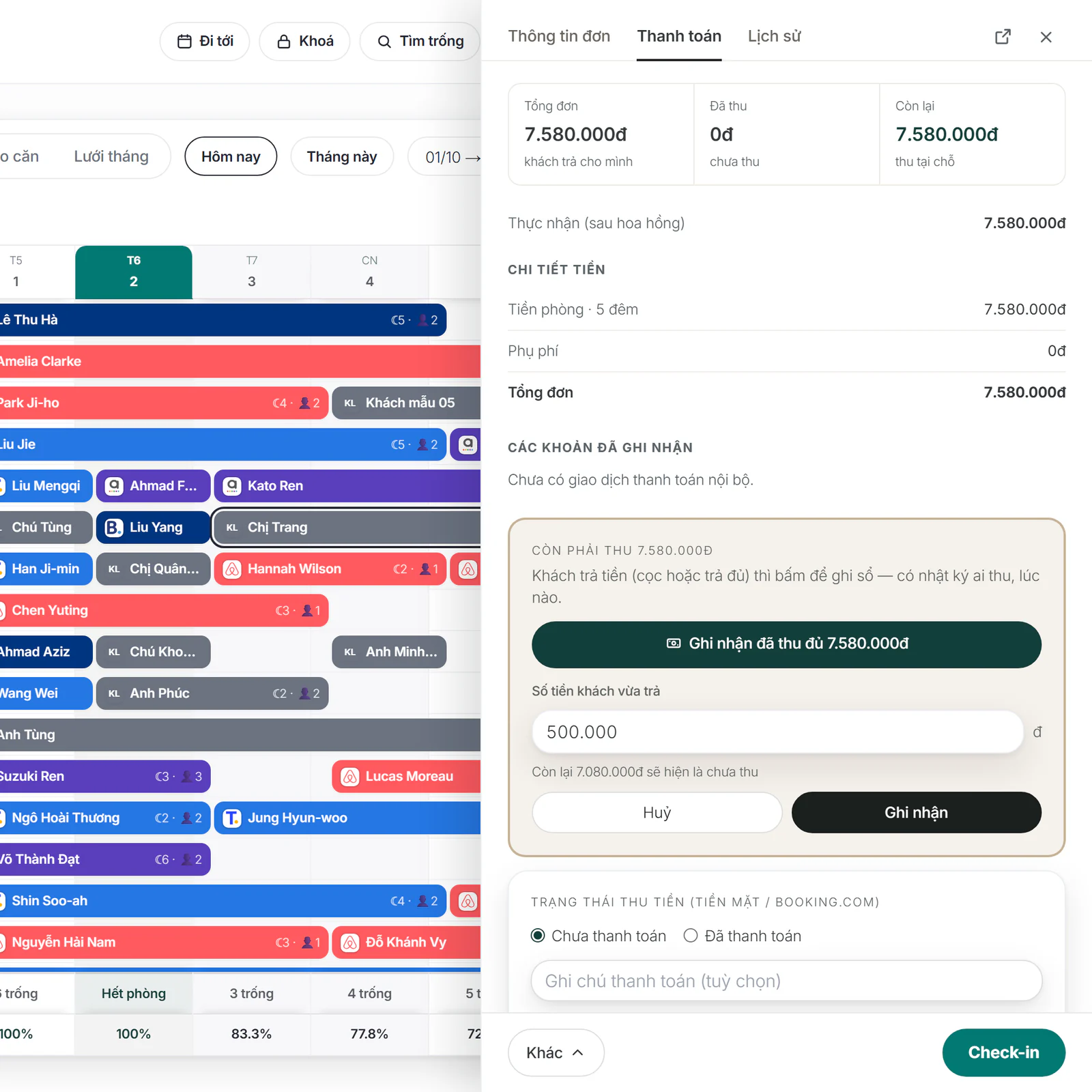Image resolution: width=1092 pixels, height=1092 pixels.
Task: Click the Airbnb icon on Đỗ Khánh Vy booking
Action: [350, 943]
